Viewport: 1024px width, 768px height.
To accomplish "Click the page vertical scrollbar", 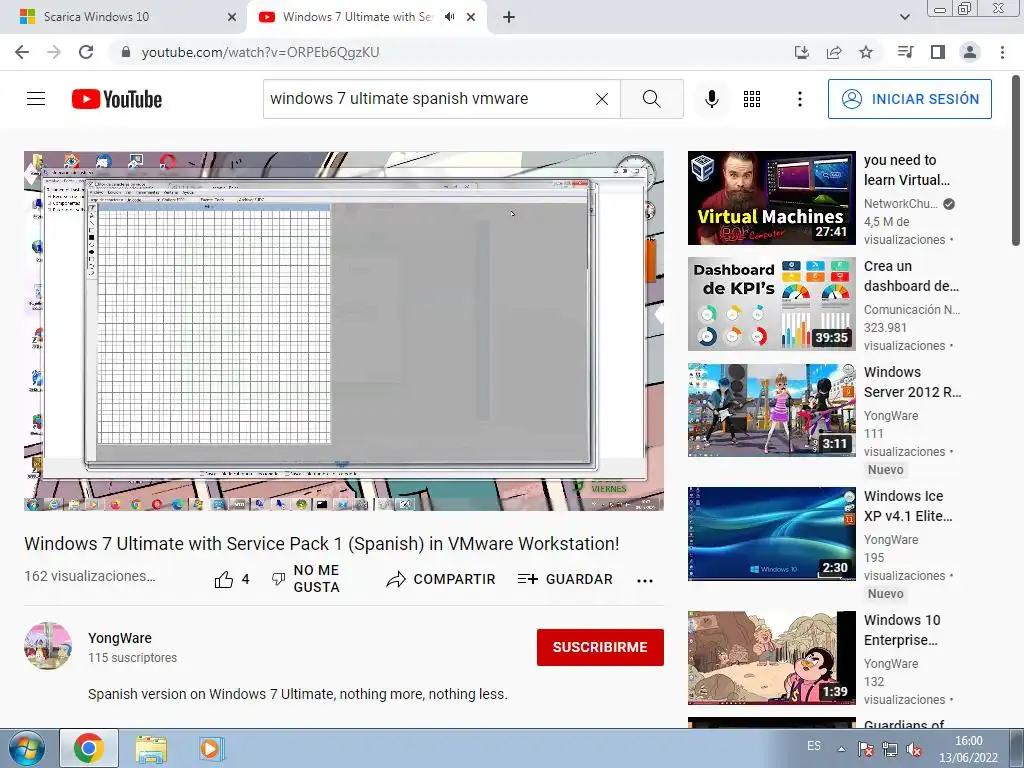I will (x=1016, y=160).
